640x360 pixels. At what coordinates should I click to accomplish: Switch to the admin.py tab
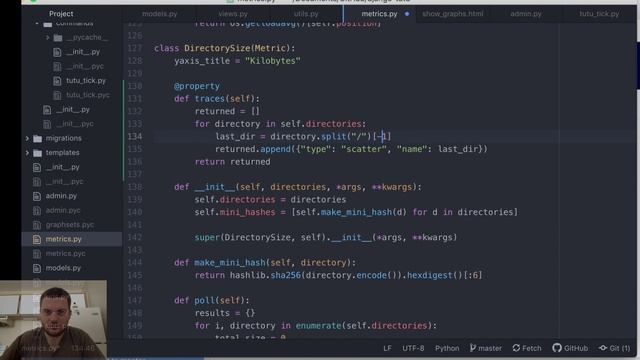(526, 14)
